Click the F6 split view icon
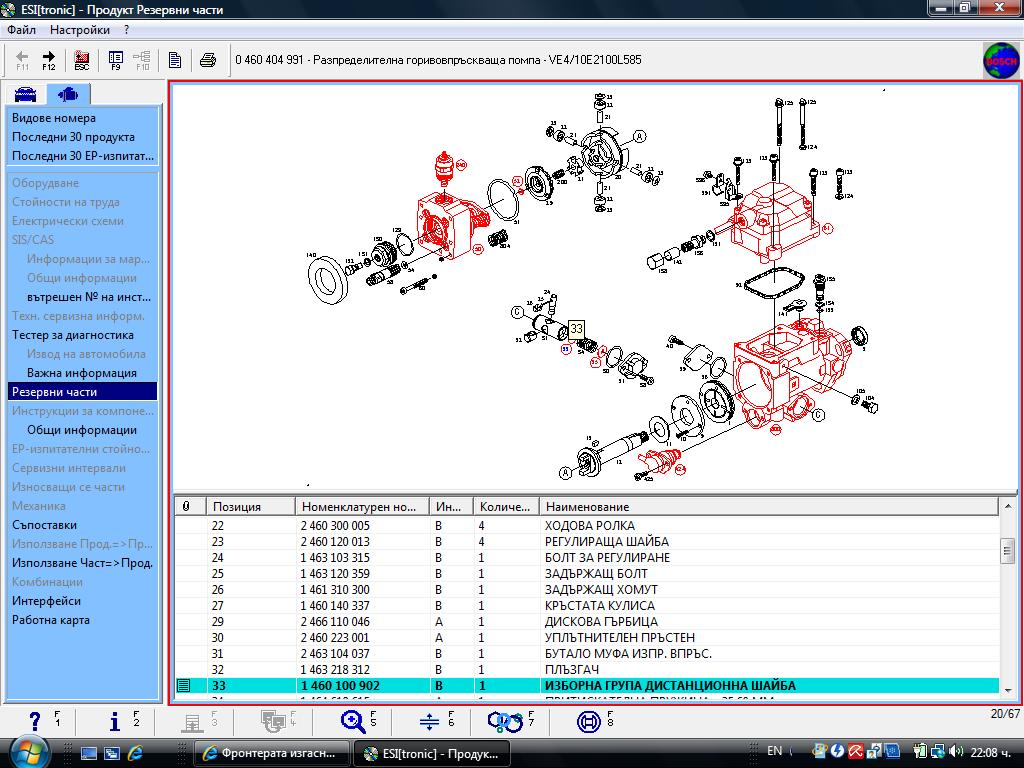This screenshot has width=1024, height=768. pos(432,720)
